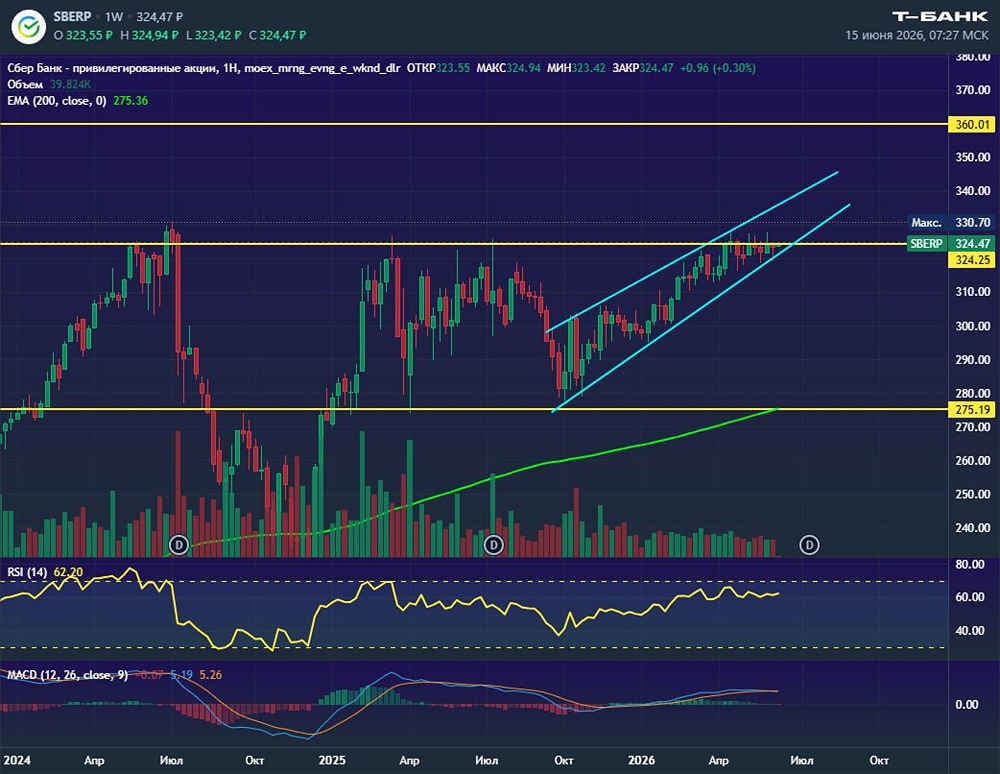Click the 80.00 RSI axis label
Screen dimensions: 1000x774
tap(969, 564)
